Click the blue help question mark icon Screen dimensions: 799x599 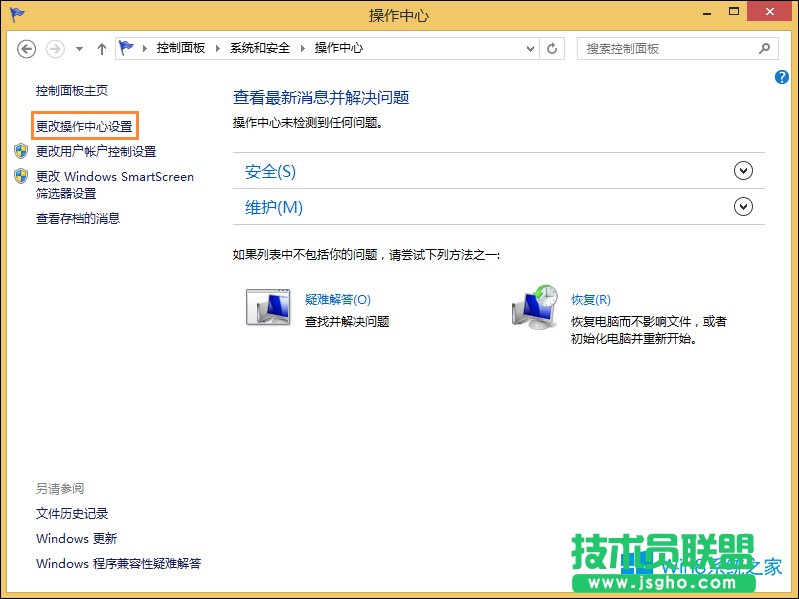pyautogui.click(x=782, y=77)
